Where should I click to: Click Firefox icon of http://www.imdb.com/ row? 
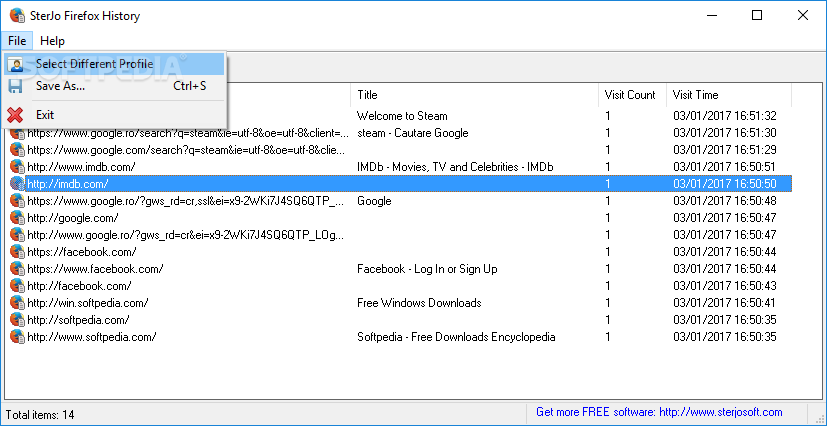click(x=17, y=167)
